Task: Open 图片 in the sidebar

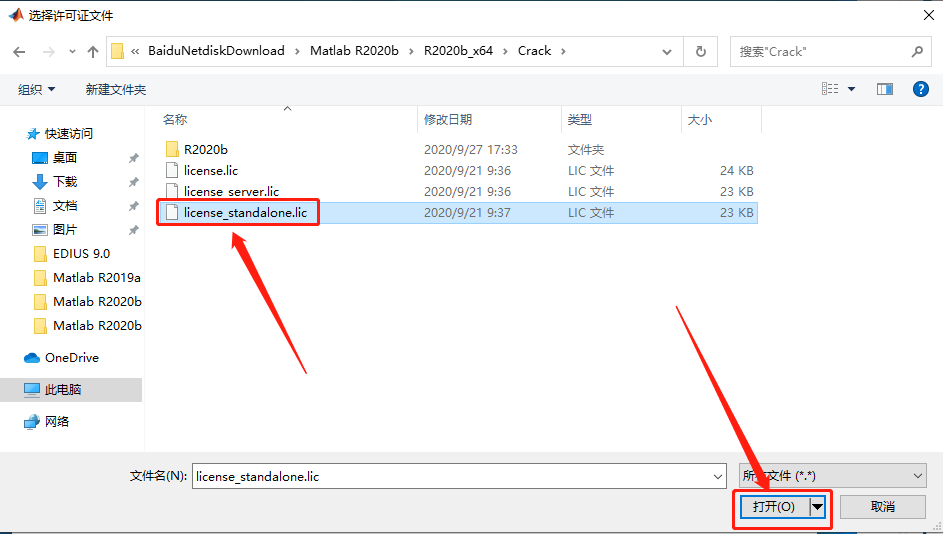Action: pyautogui.click(x=65, y=230)
